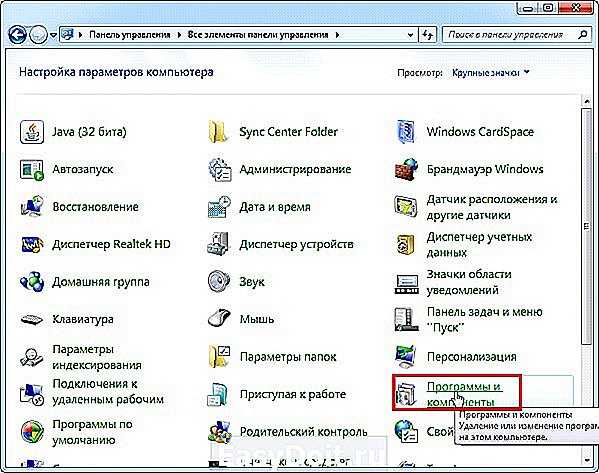The height and width of the screenshot is (473, 599).
Task: Click the Звук link text
Action: click(252, 282)
